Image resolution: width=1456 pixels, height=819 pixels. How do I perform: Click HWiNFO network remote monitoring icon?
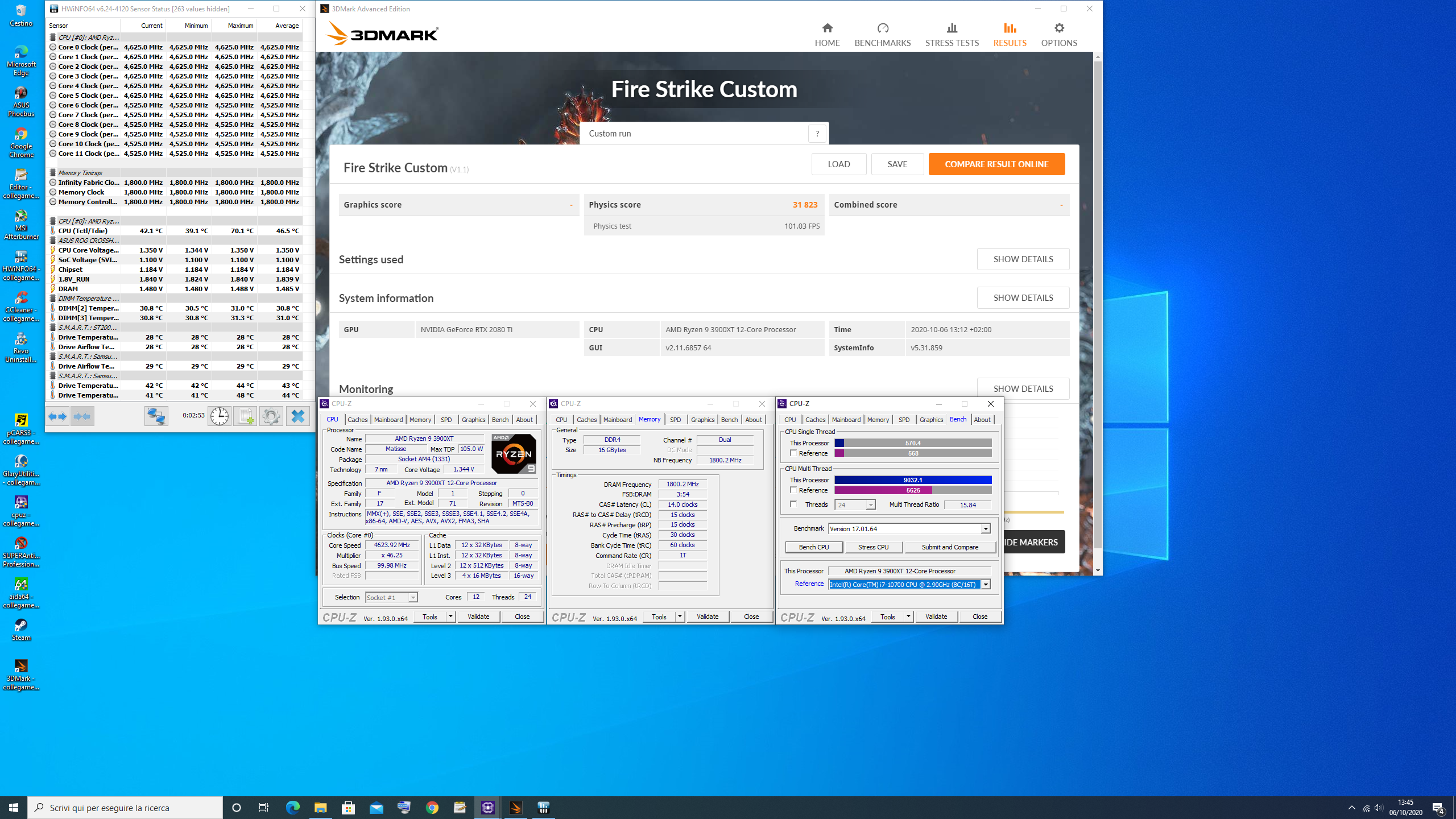156,416
